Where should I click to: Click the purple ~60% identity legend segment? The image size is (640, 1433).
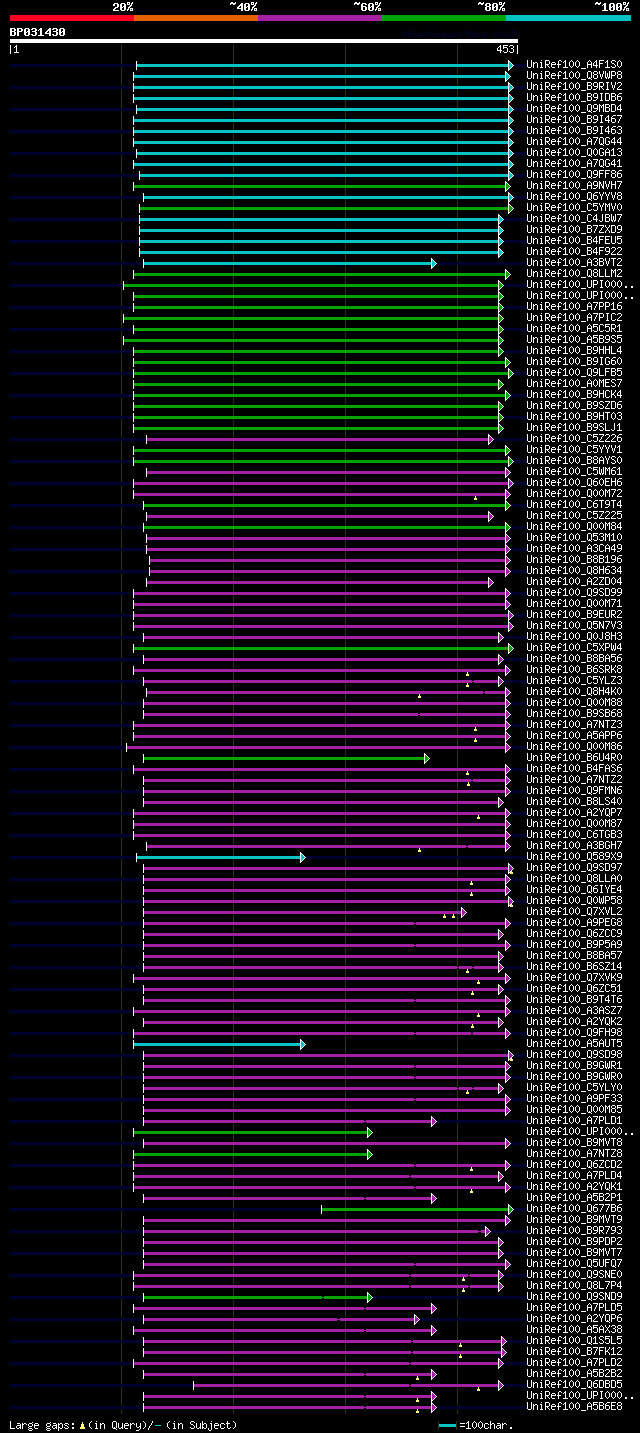point(319,17)
